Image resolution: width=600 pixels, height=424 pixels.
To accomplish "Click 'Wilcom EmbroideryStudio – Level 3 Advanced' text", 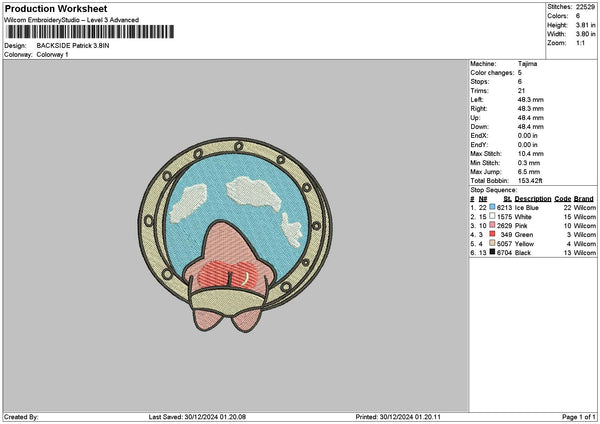I will (x=72, y=20).
